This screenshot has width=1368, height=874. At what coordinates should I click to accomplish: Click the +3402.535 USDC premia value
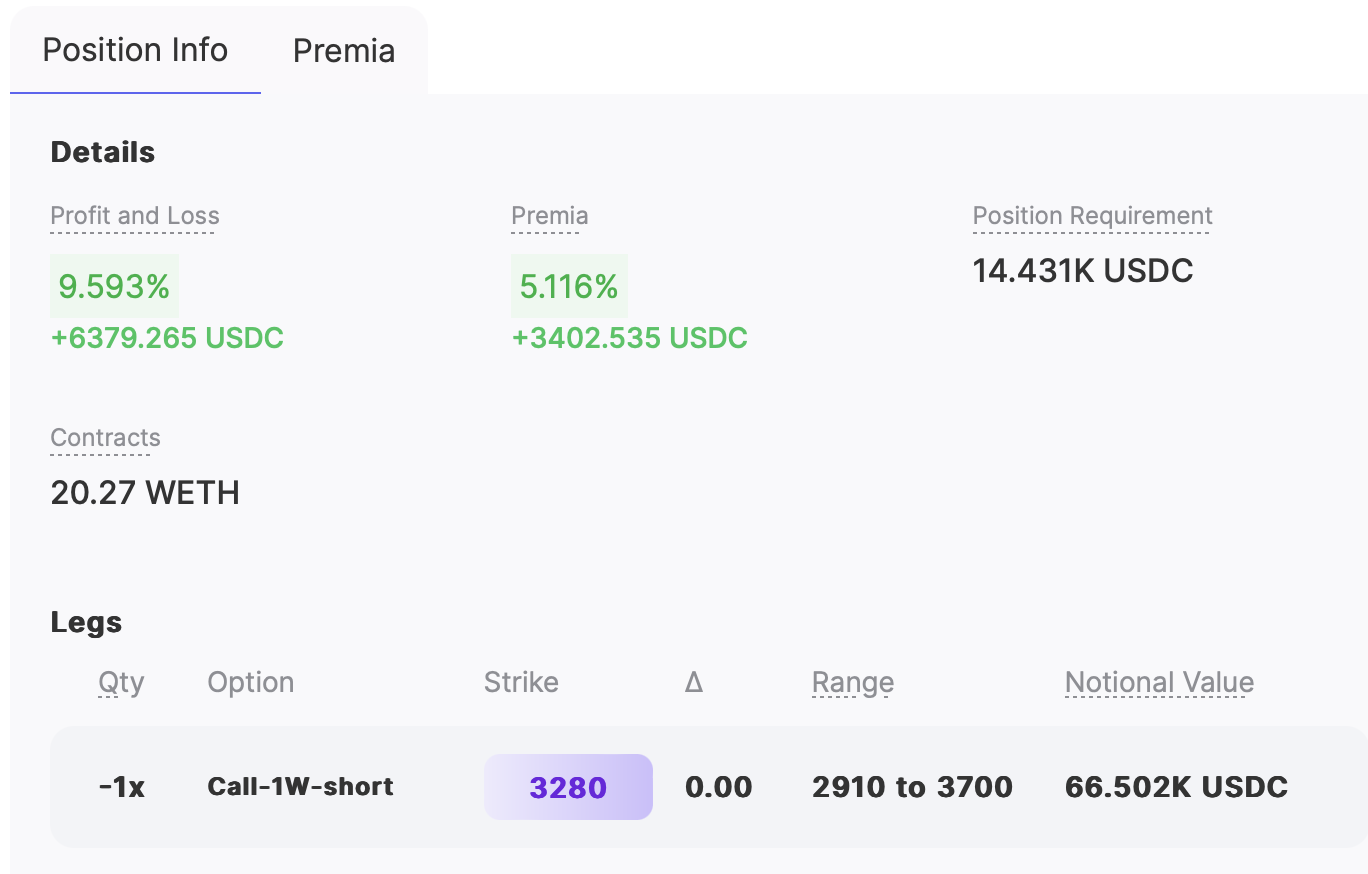click(x=630, y=338)
